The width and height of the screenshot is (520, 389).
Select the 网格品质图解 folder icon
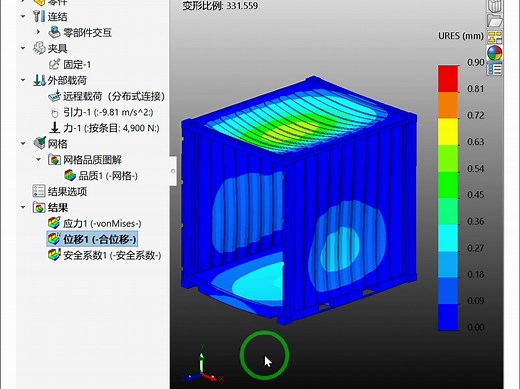point(54,160)
